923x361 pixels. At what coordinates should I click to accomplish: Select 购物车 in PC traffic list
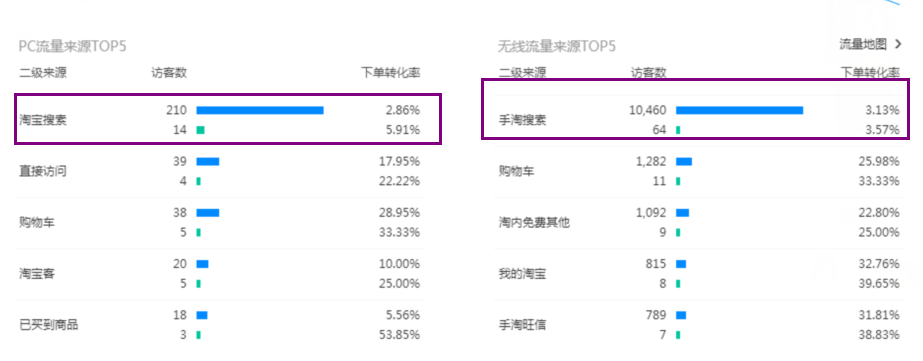tap(37, 223)
